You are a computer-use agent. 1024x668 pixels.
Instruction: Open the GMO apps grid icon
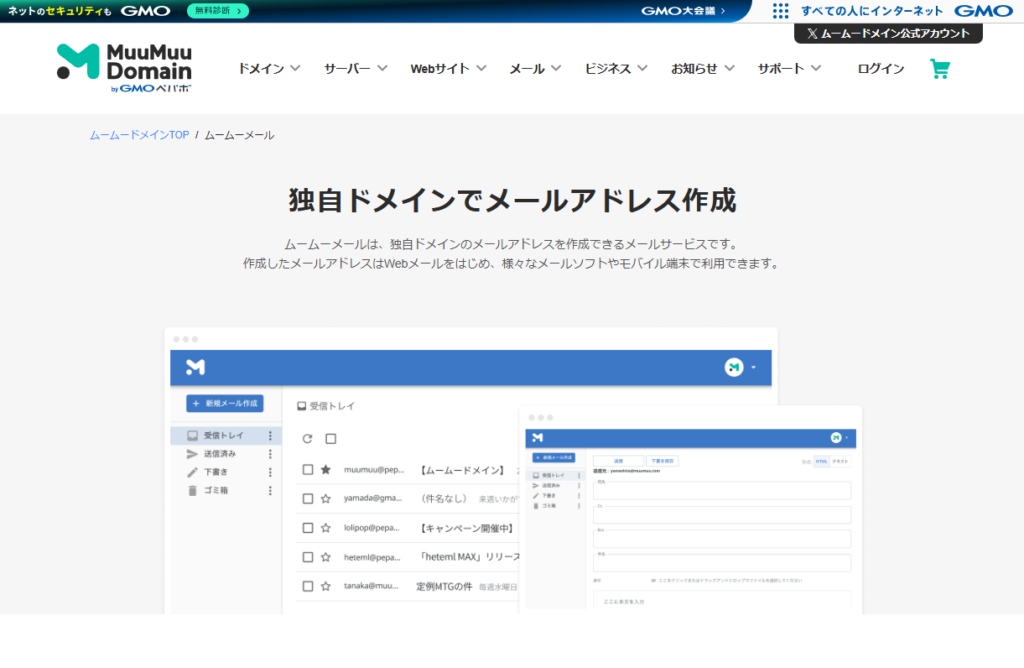(x=780, y=11)
